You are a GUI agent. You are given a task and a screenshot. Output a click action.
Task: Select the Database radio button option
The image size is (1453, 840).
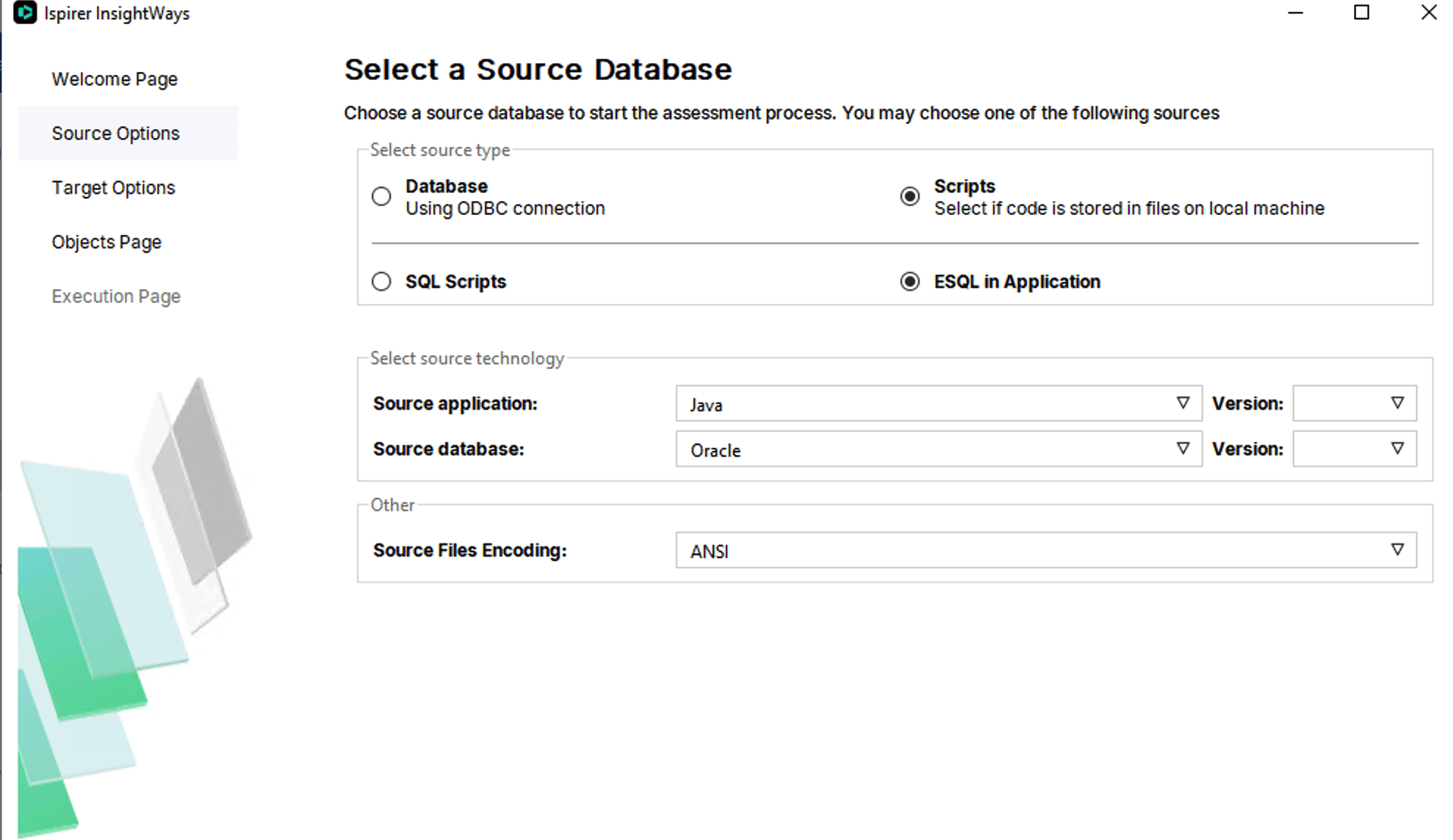tap(381, 197)
